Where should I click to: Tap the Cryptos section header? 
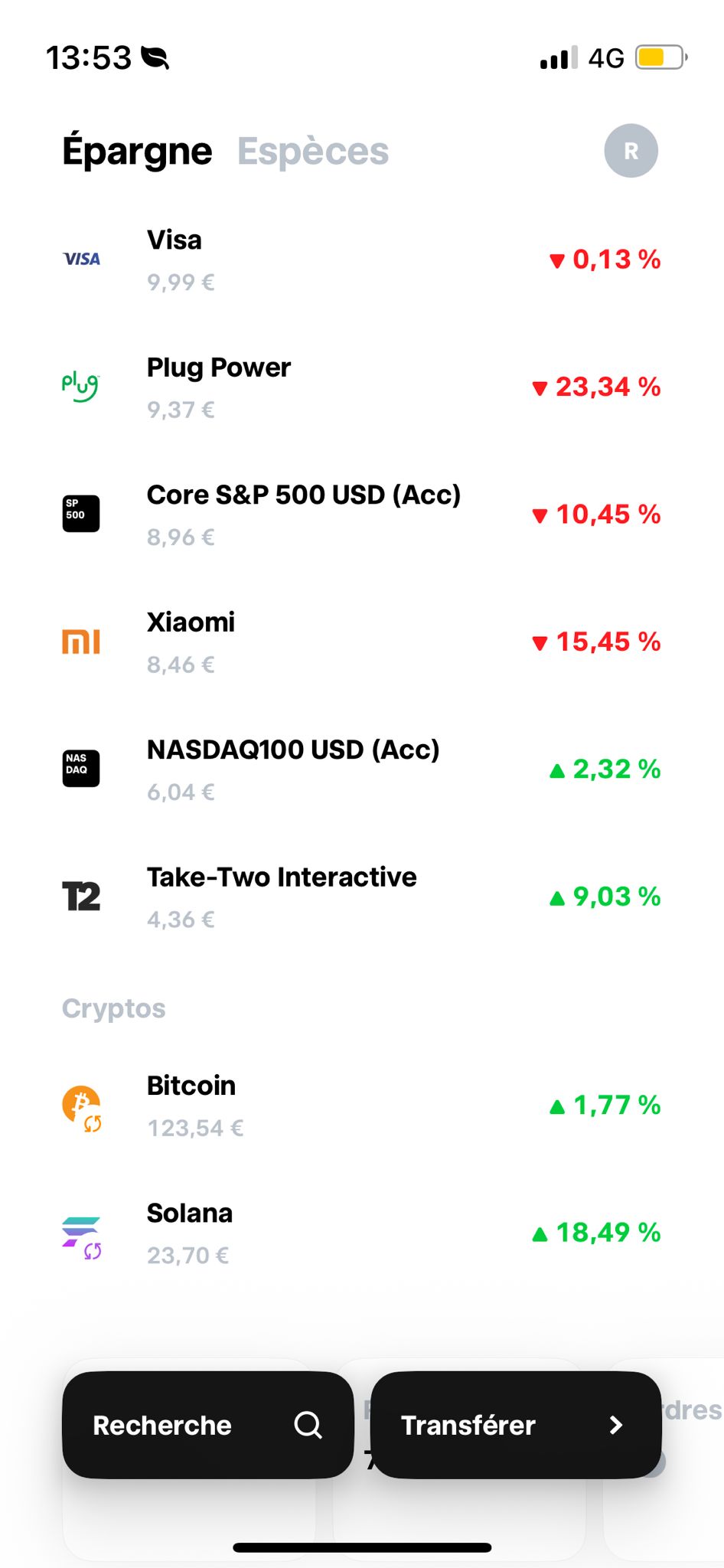[114, 1008]
